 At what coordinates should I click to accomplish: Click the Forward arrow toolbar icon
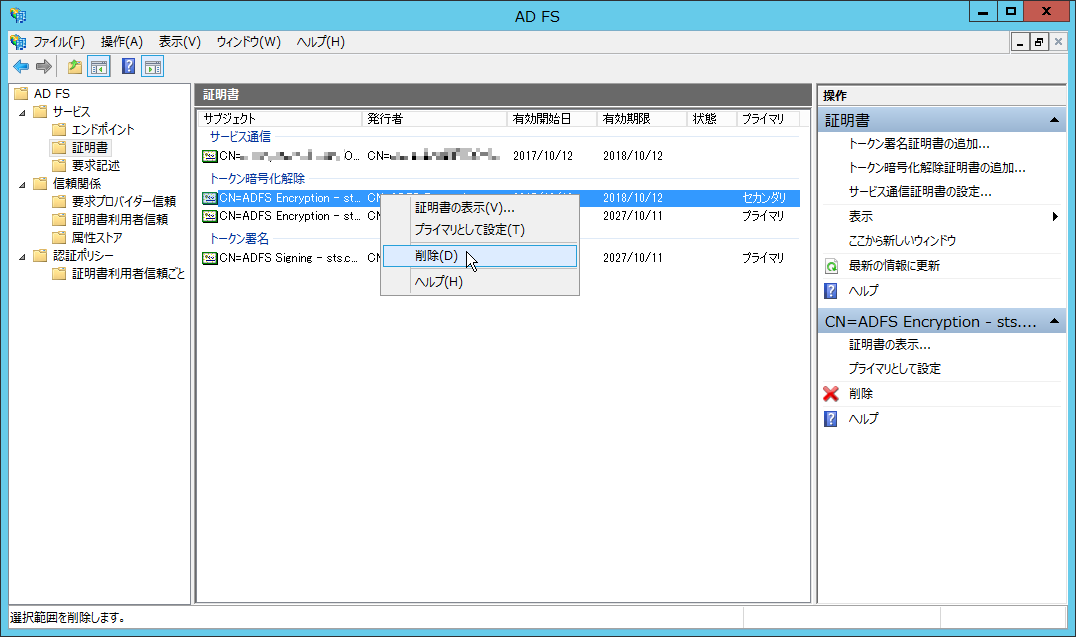(44, 67)
